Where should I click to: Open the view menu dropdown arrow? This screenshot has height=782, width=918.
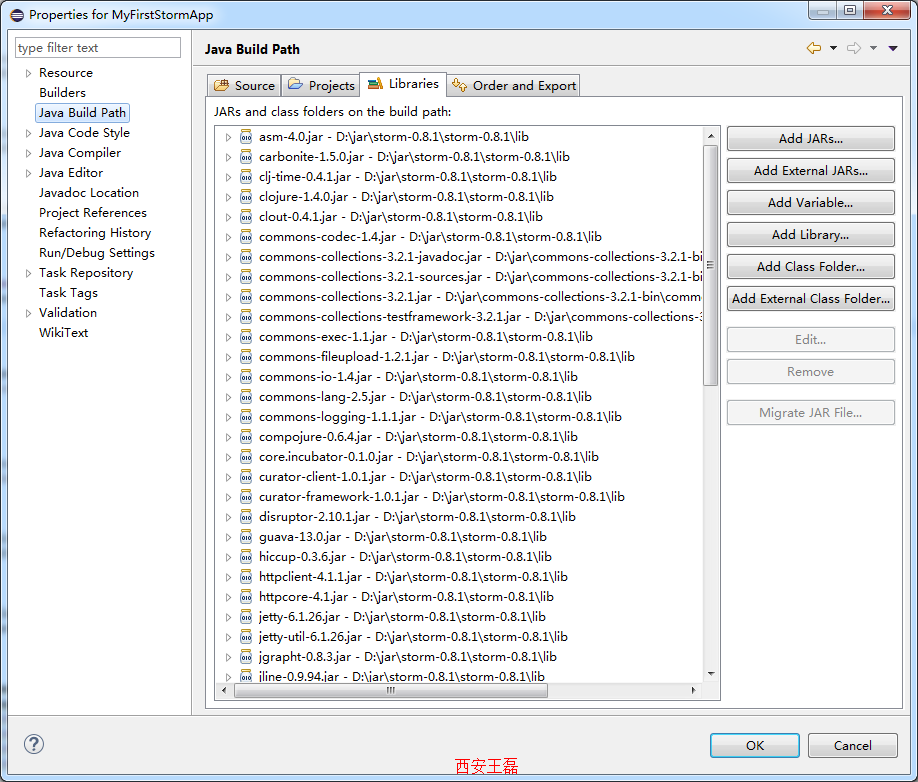click(x=893, y=48)
